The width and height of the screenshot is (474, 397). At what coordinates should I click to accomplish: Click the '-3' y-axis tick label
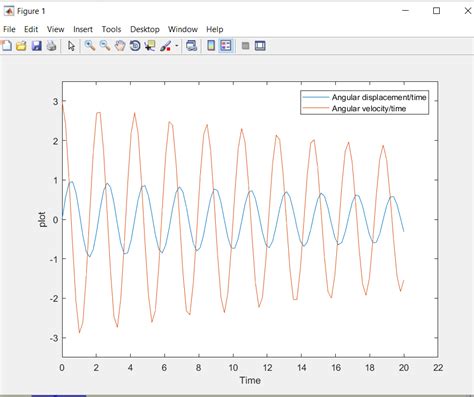[x=54, y=338]
